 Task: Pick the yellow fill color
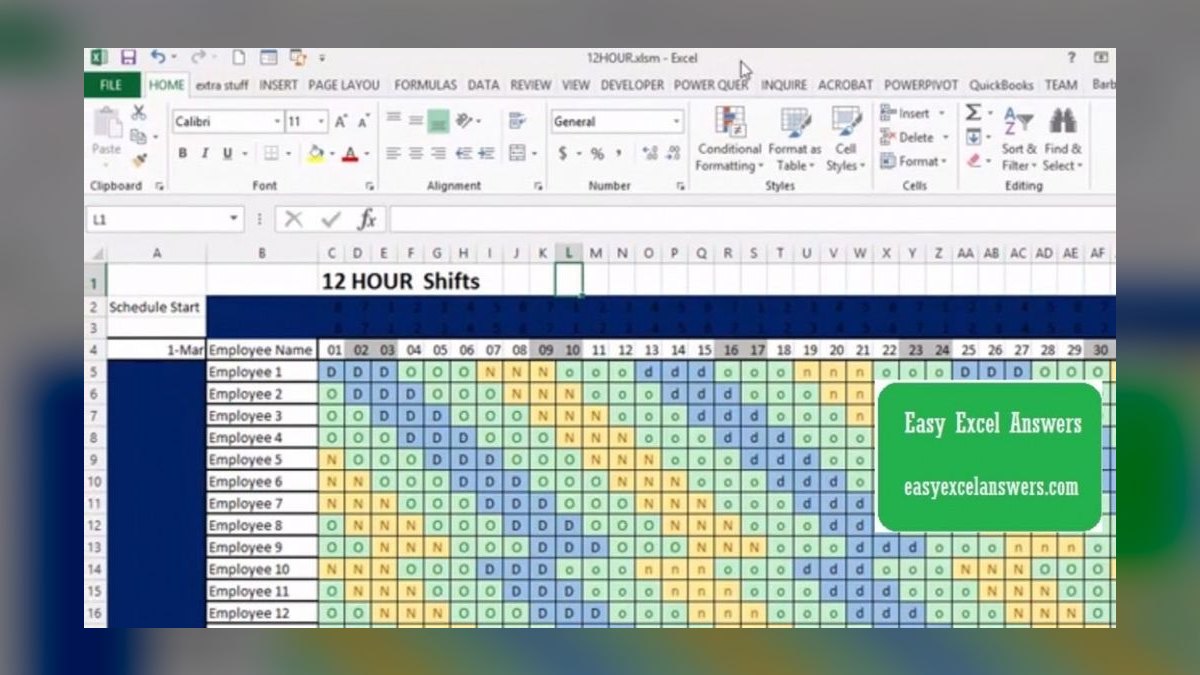pos(316,153)
